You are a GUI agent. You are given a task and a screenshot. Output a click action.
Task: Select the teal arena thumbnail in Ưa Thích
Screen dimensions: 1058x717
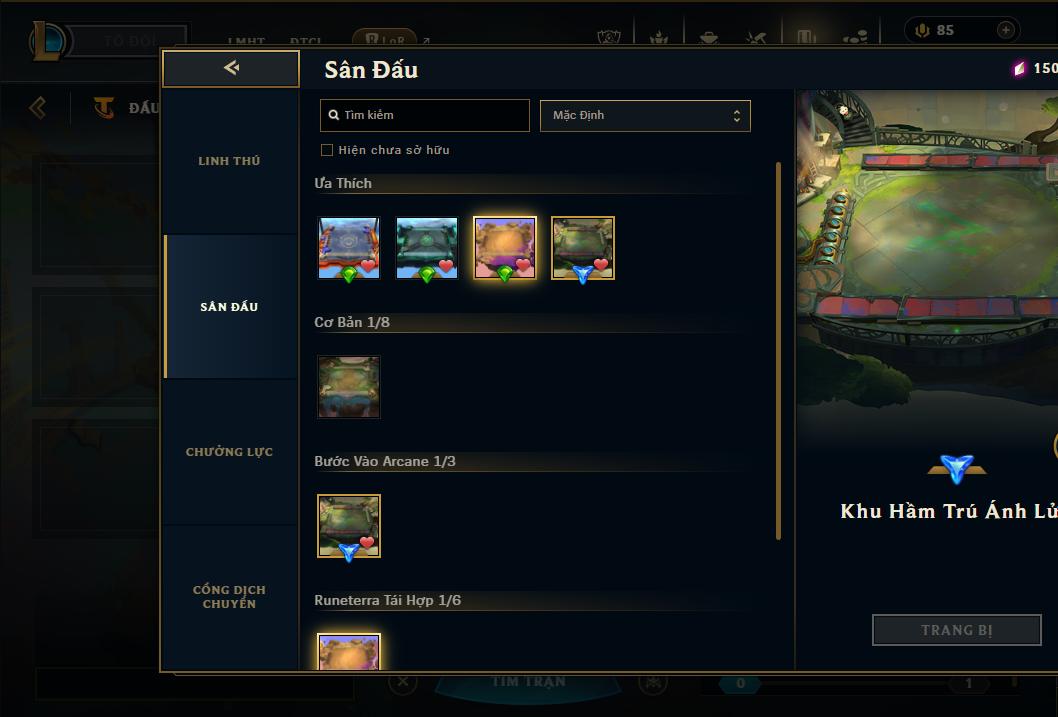click(x=426, y=248)
